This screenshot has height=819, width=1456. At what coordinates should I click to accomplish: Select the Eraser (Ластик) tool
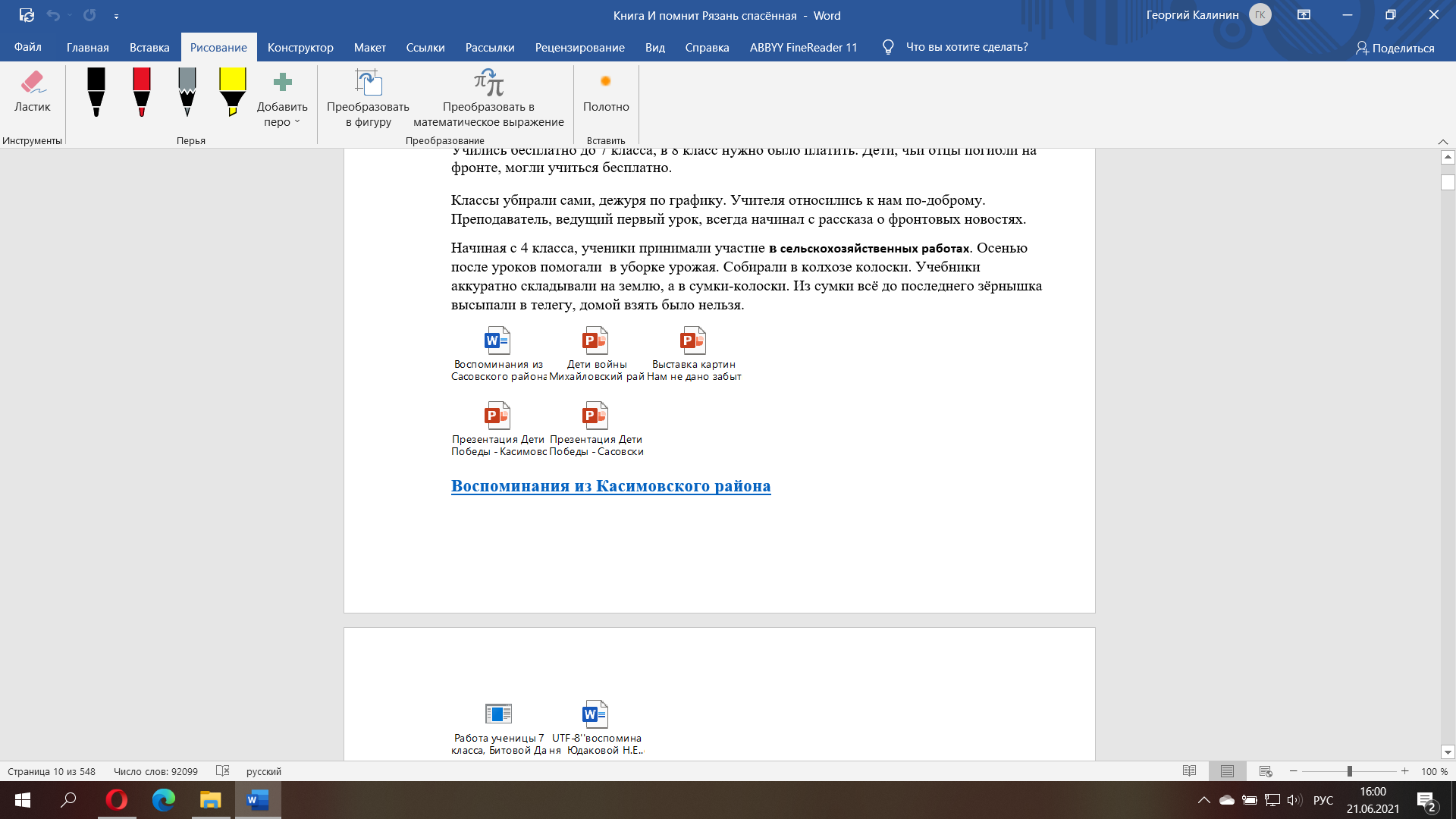click(32, 93)
